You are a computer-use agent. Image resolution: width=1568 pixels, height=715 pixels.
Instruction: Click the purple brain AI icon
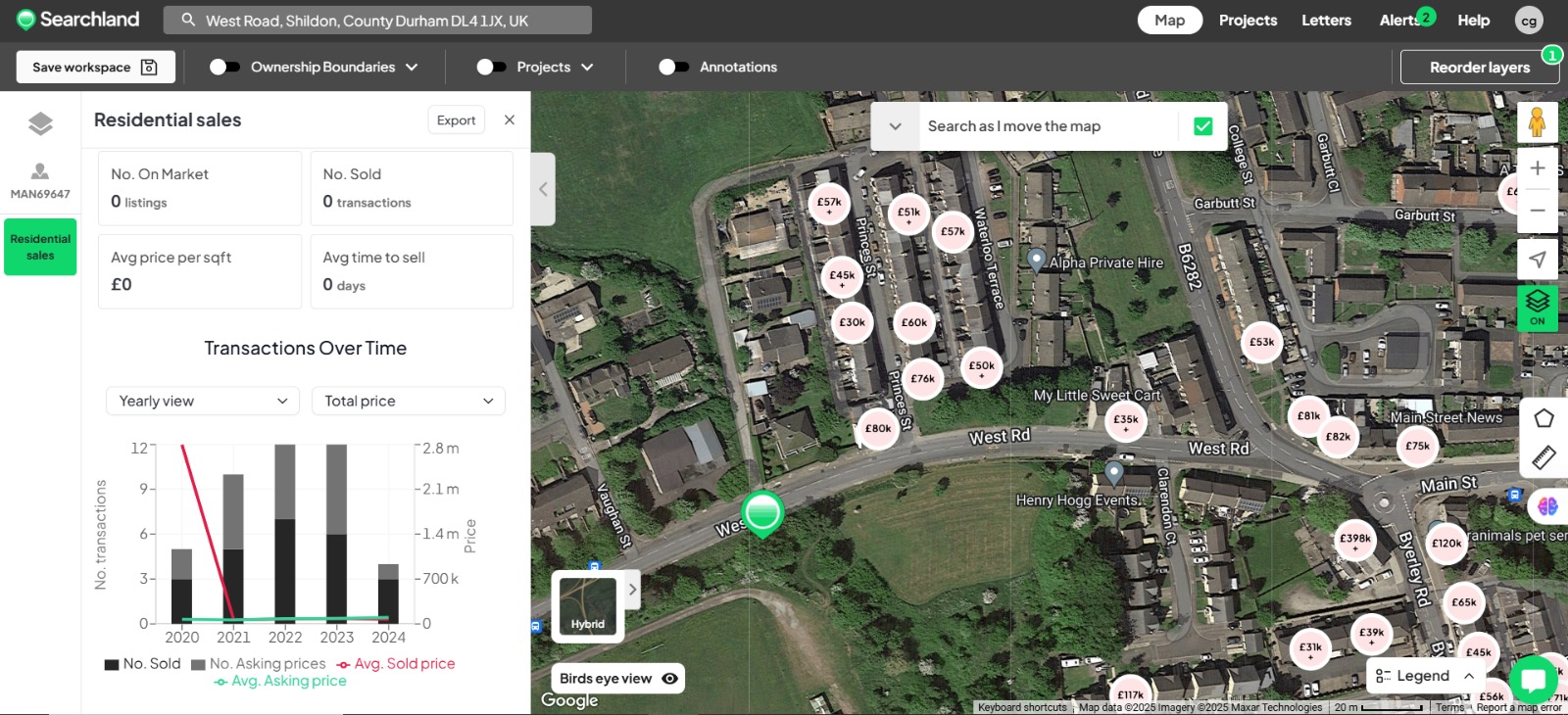[1547, 506]
